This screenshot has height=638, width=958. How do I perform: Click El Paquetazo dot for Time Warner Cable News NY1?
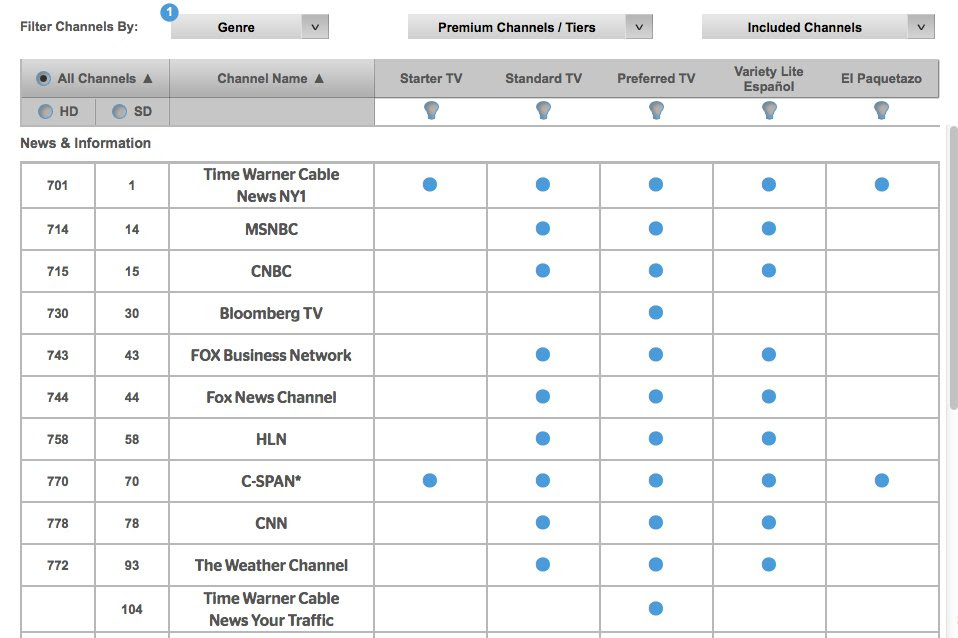882,185
